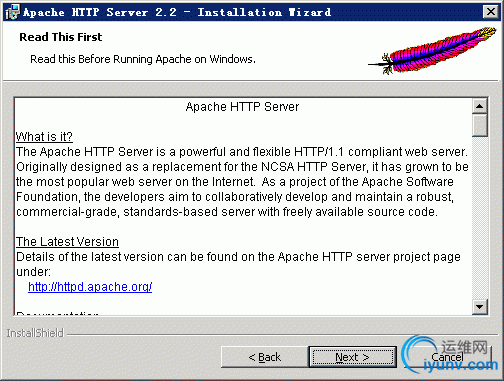Open the http://httpd.apache.org/ link
This screenshot has height=381, width=504.
click(x=90, y=287)
